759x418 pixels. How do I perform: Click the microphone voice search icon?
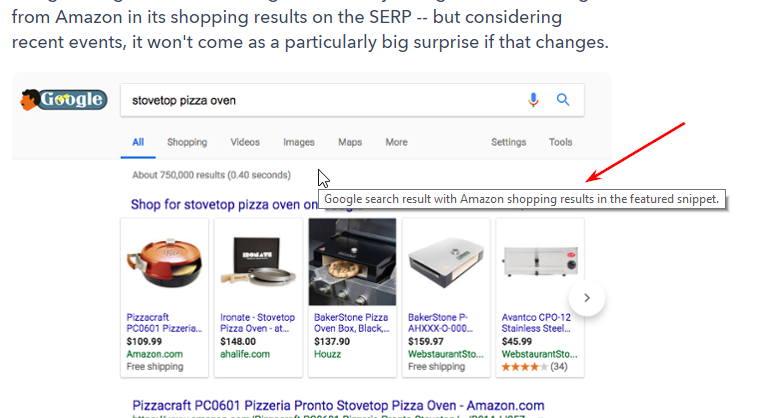click(533, 100)
